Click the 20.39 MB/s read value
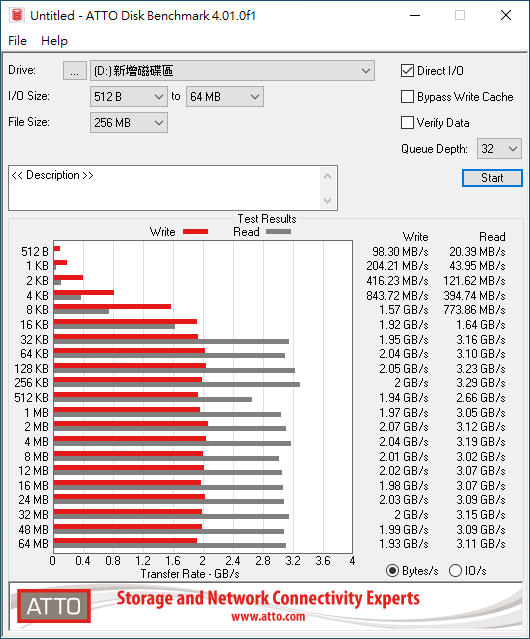The image size is (530, 639). [x=477, y=252]
